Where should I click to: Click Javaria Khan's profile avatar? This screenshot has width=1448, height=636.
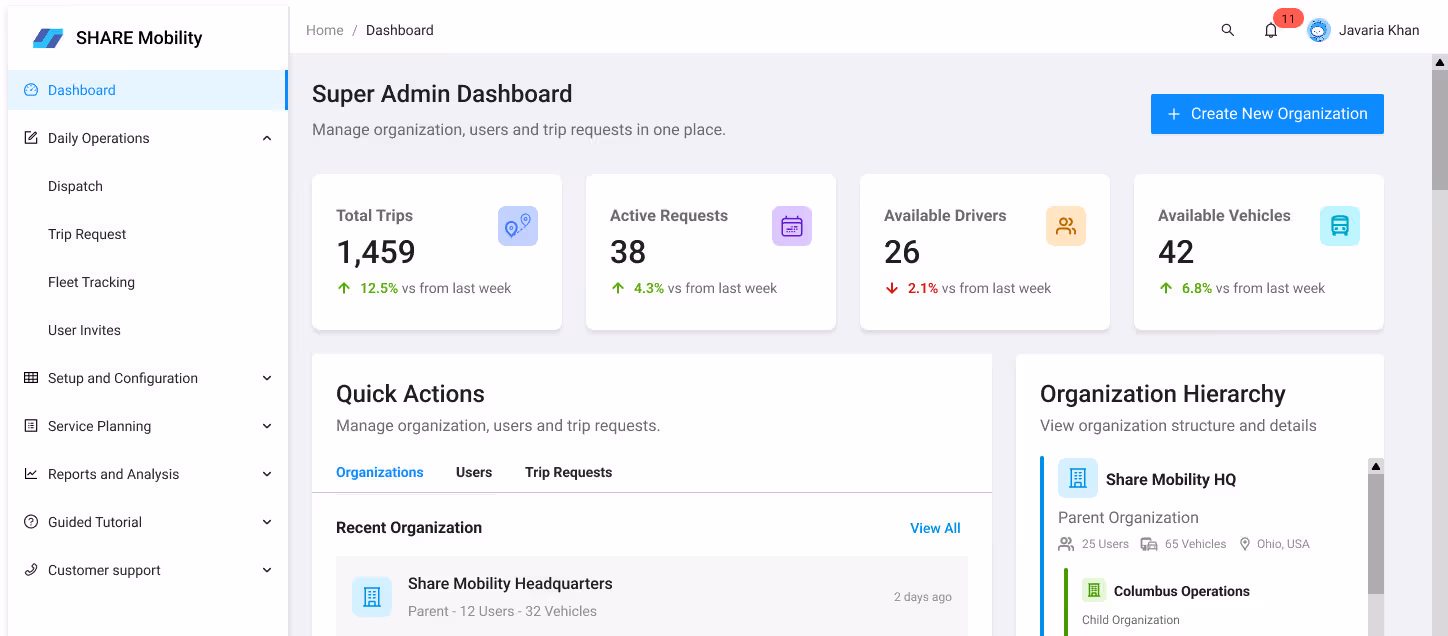point(1318,30)
